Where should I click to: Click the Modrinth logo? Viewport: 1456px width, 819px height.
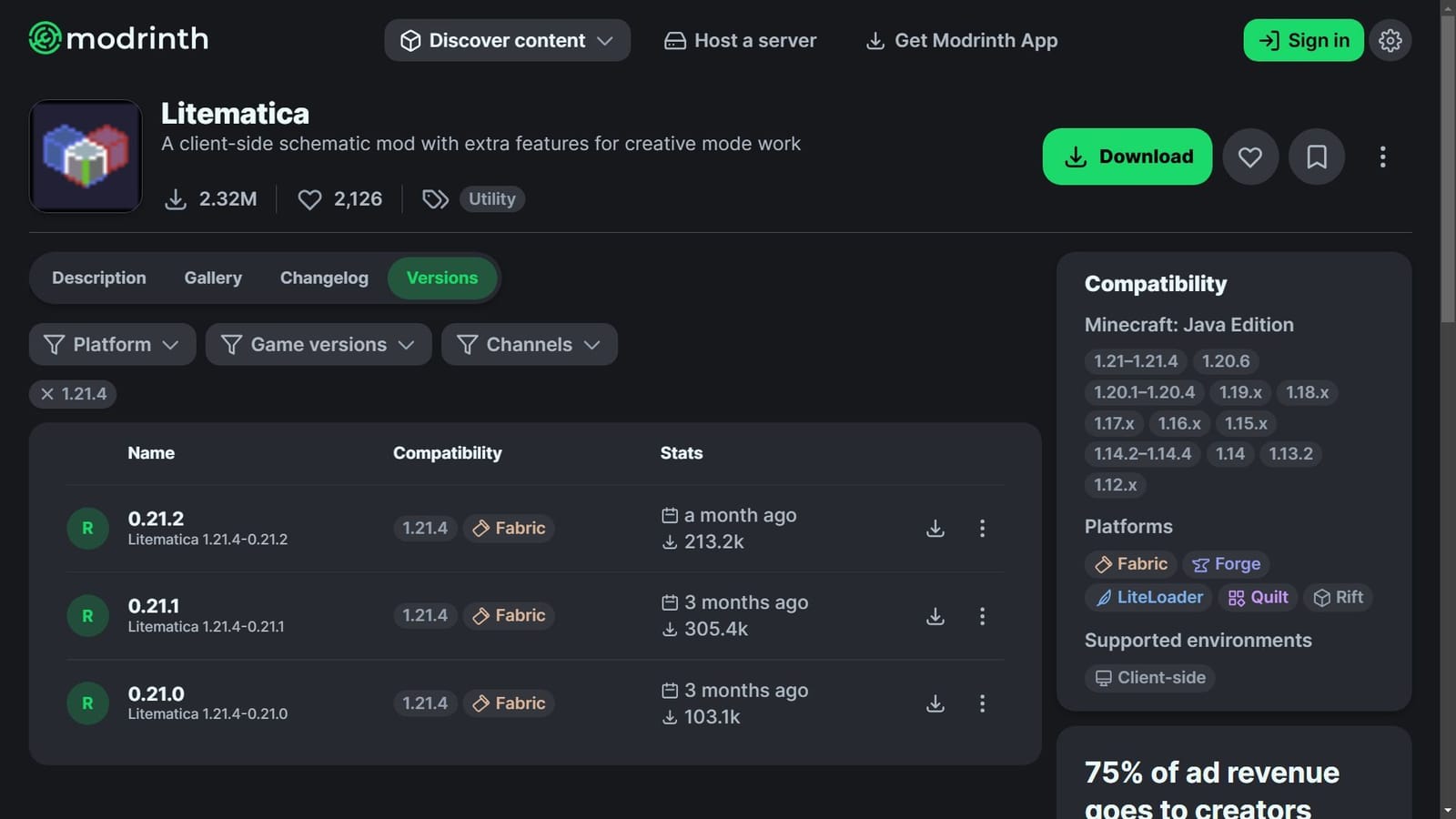click(119, 38)
